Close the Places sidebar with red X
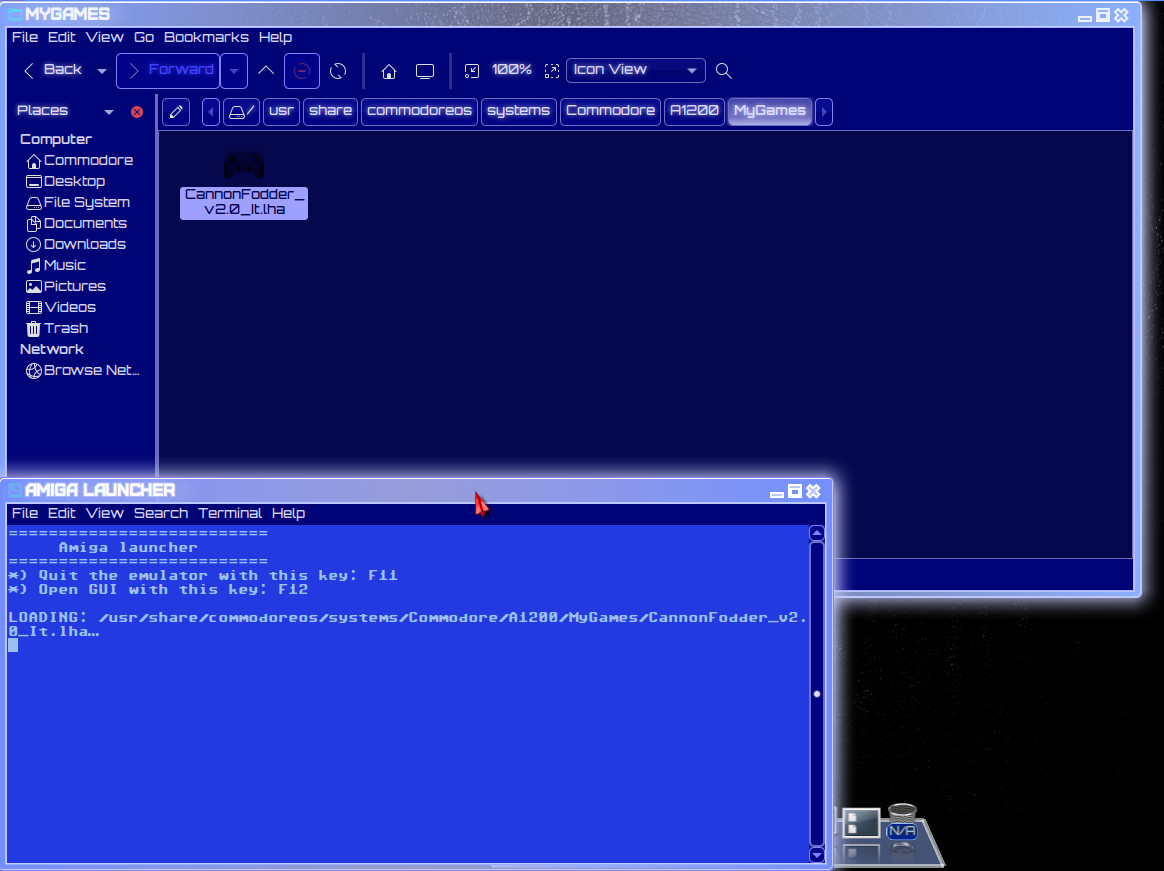The width and height of the screenshot is (1164, 871). click(137, 112)
